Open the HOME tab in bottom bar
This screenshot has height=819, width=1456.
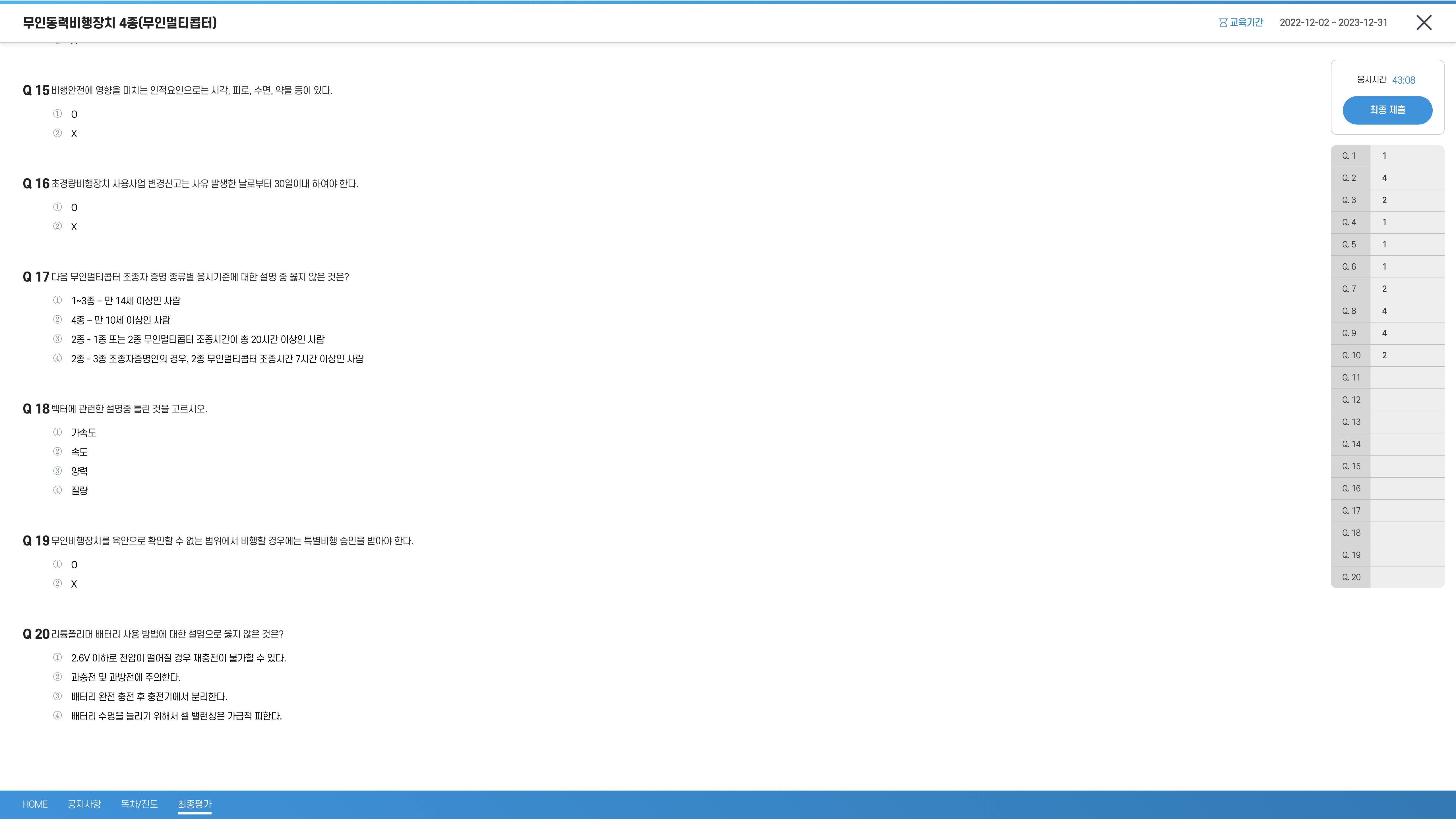pos(35,804)
